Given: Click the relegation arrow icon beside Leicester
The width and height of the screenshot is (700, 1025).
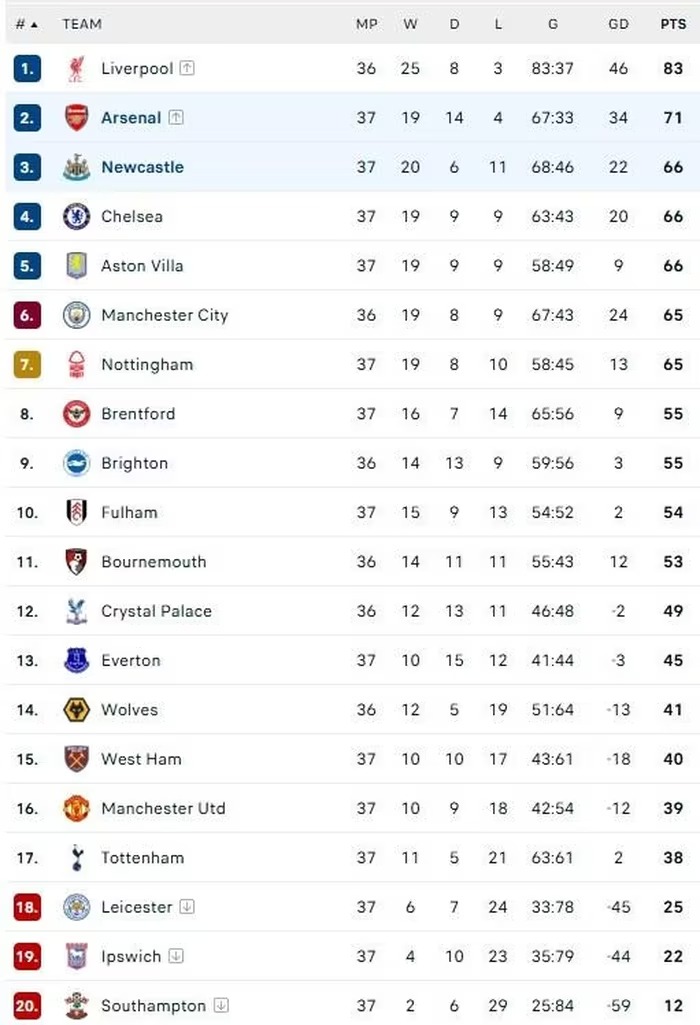Looking at the screenshot, I should click(x=187, y=906).
